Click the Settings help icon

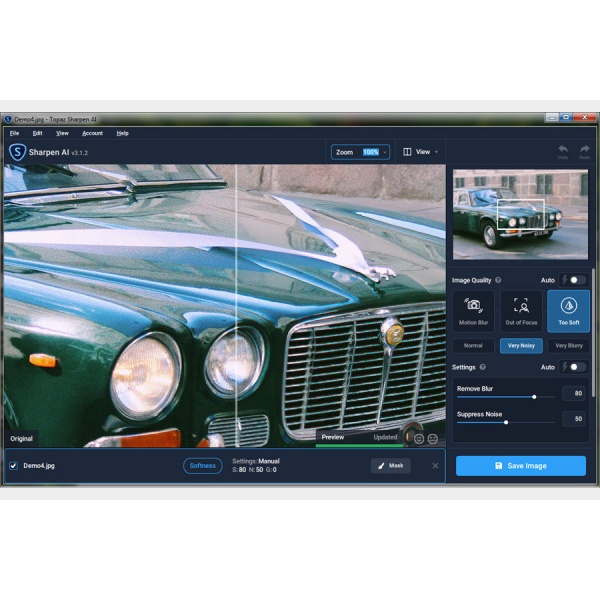click(x=483, y=367)
